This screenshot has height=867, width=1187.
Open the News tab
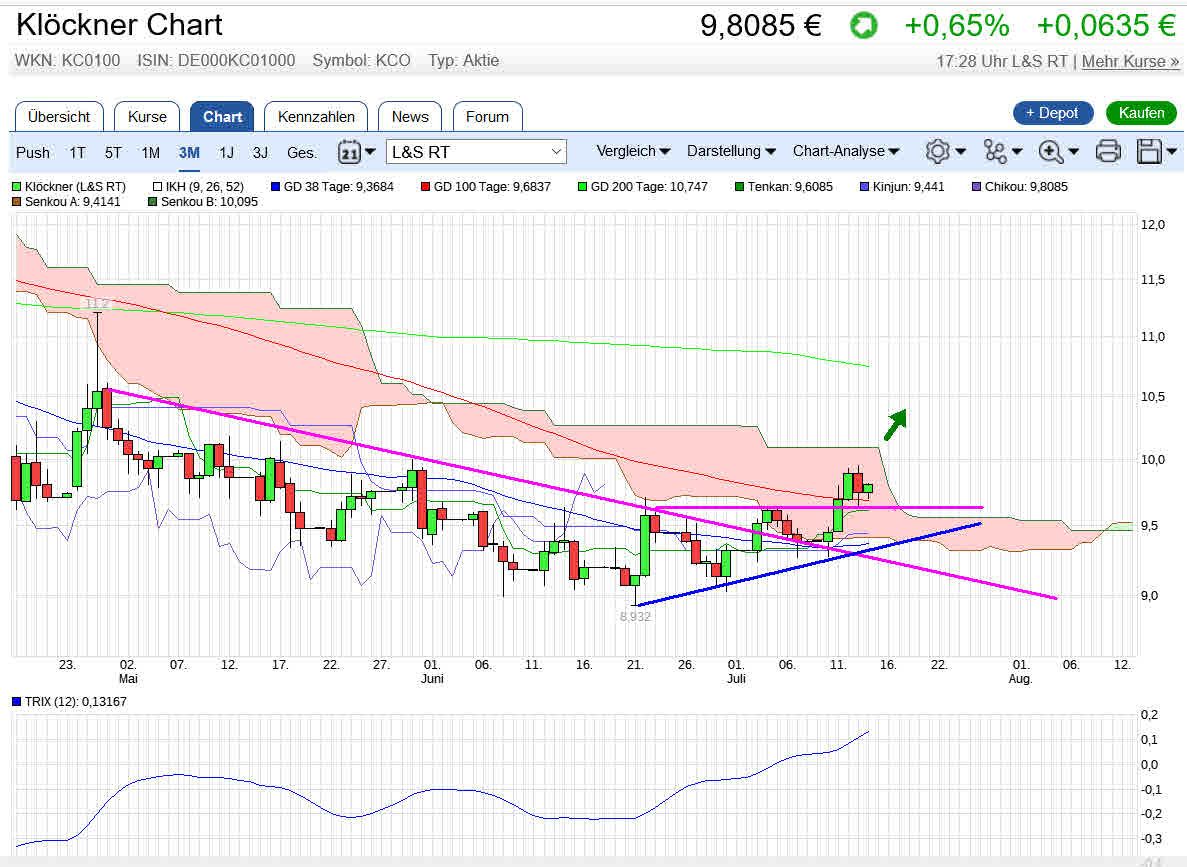click(410, 117)
